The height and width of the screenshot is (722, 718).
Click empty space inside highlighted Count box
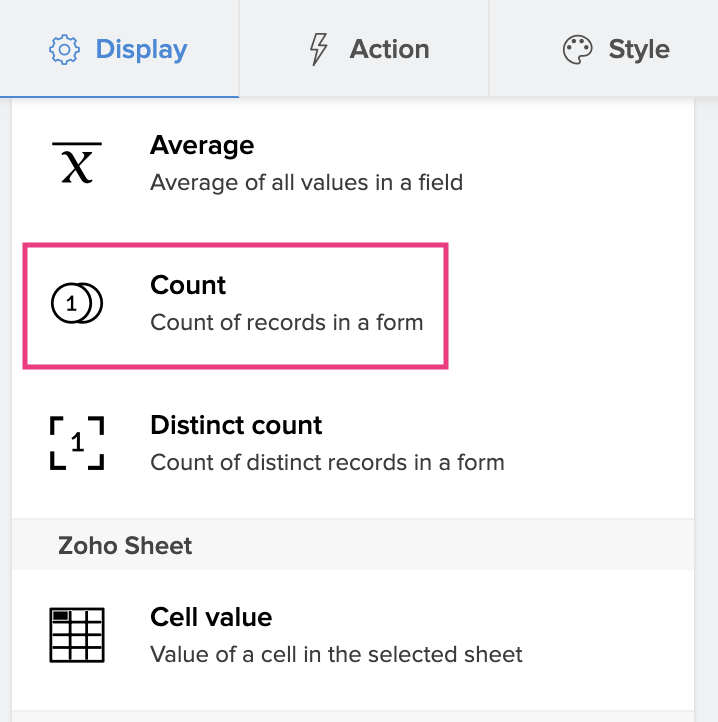point(380,285)
